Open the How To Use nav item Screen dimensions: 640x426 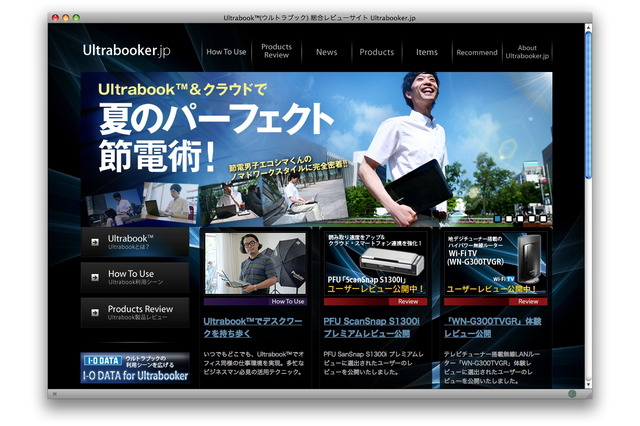pos(226,52)
